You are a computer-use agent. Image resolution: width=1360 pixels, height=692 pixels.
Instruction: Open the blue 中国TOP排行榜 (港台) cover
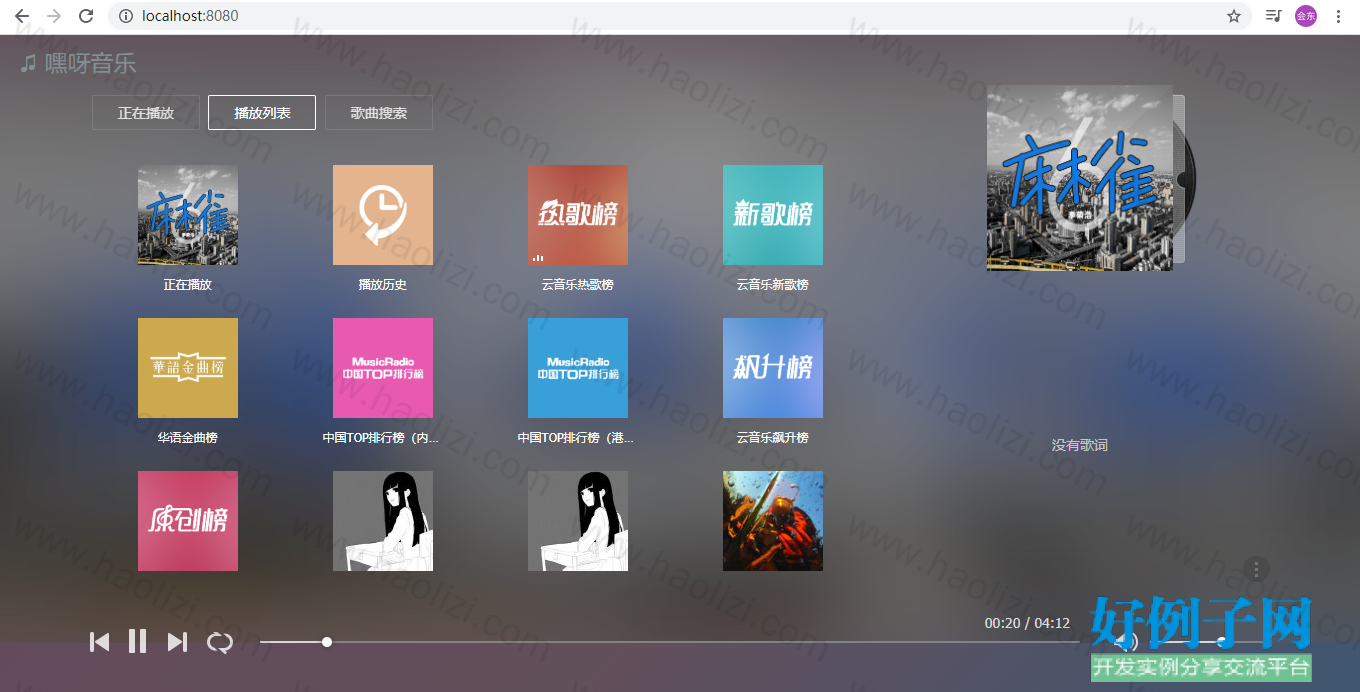pos(578,368)
